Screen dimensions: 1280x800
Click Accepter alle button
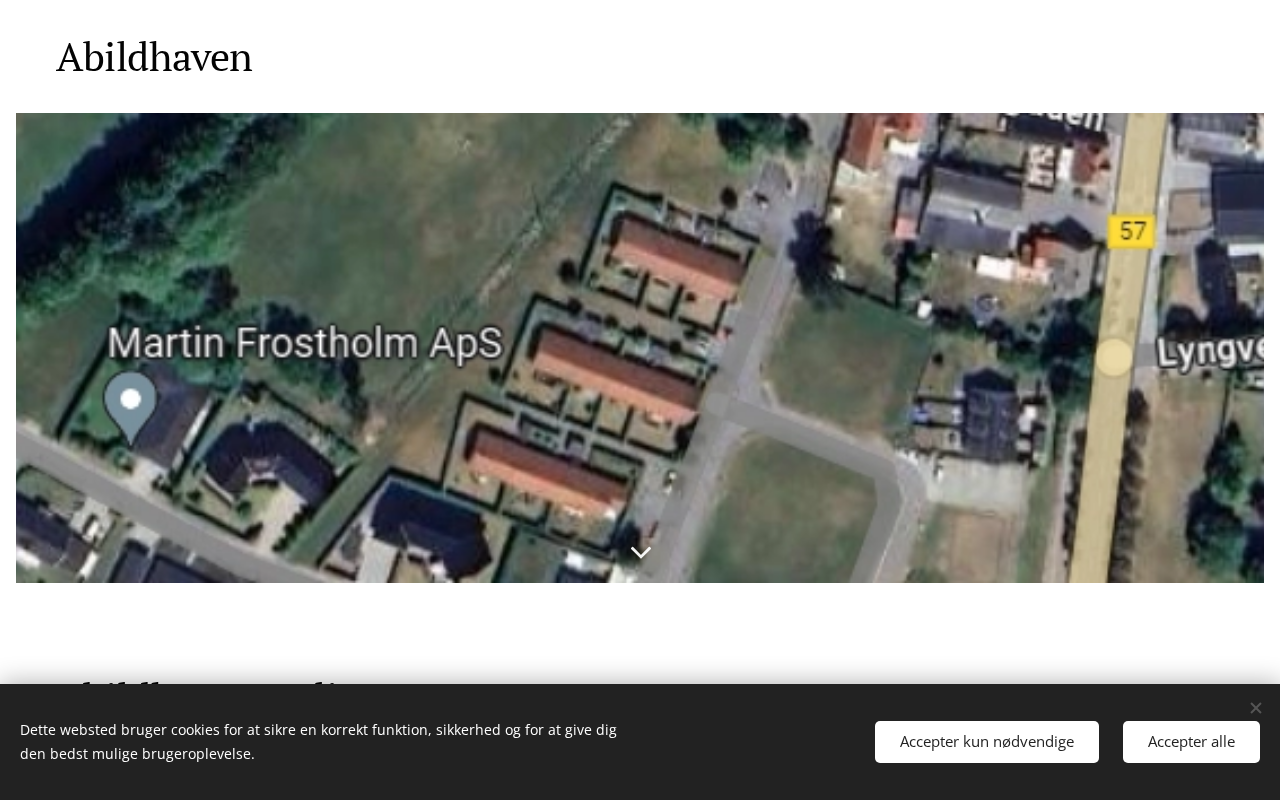coord(1191,742)
